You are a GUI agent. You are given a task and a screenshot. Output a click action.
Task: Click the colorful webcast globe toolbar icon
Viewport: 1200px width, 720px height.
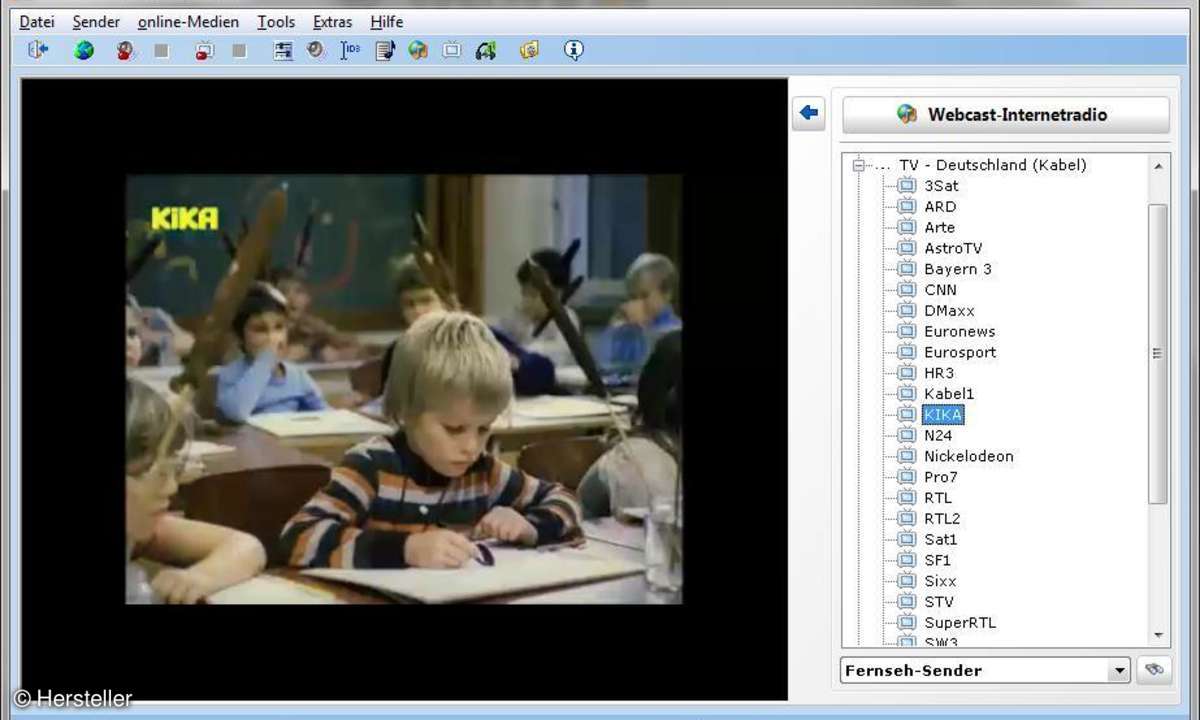point(418,50)
